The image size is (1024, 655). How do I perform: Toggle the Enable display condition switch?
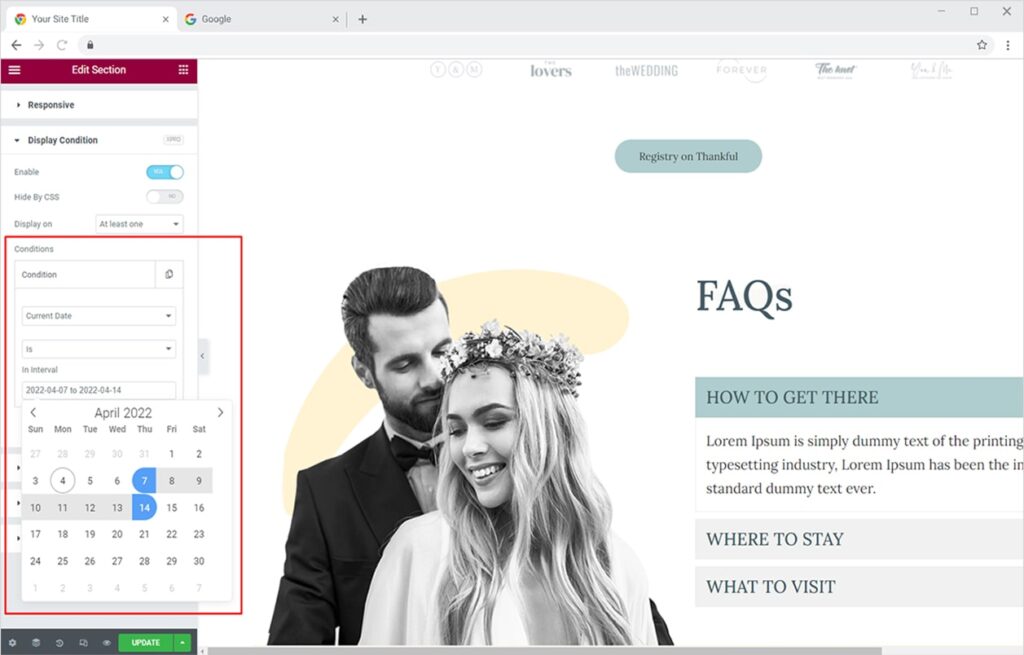tap(165, 172)
